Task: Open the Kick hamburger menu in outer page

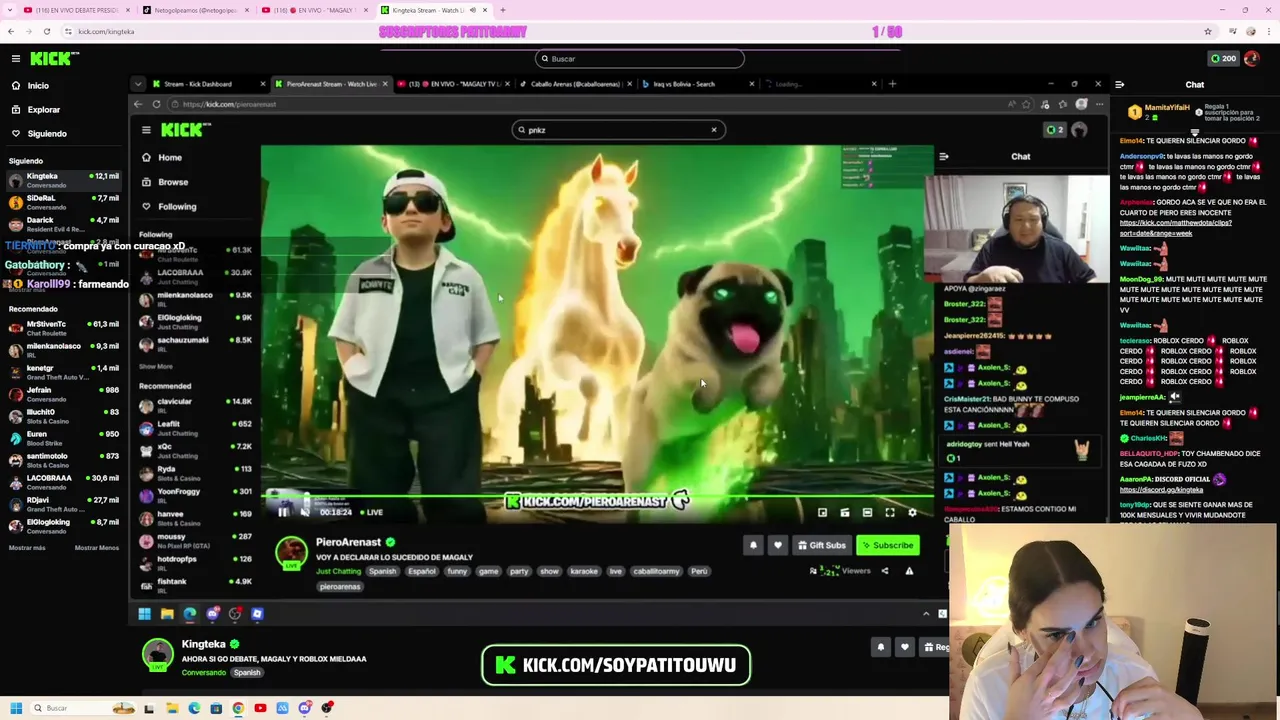Action: (16, 59)
